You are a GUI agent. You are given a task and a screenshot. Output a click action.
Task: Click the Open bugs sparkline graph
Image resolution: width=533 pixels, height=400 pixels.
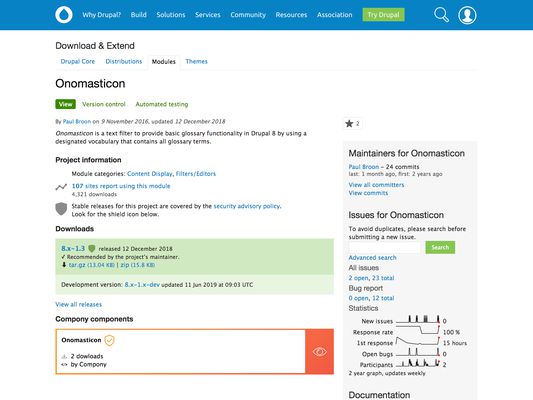coord(418,352)
